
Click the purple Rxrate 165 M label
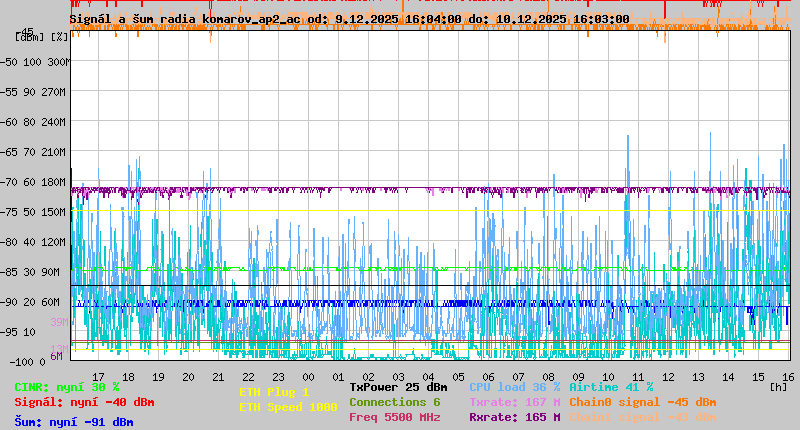(514, 417)
